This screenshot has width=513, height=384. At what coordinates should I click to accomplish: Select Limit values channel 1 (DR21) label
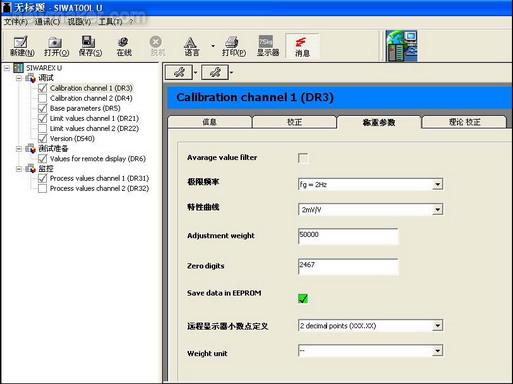click(94, 118)
